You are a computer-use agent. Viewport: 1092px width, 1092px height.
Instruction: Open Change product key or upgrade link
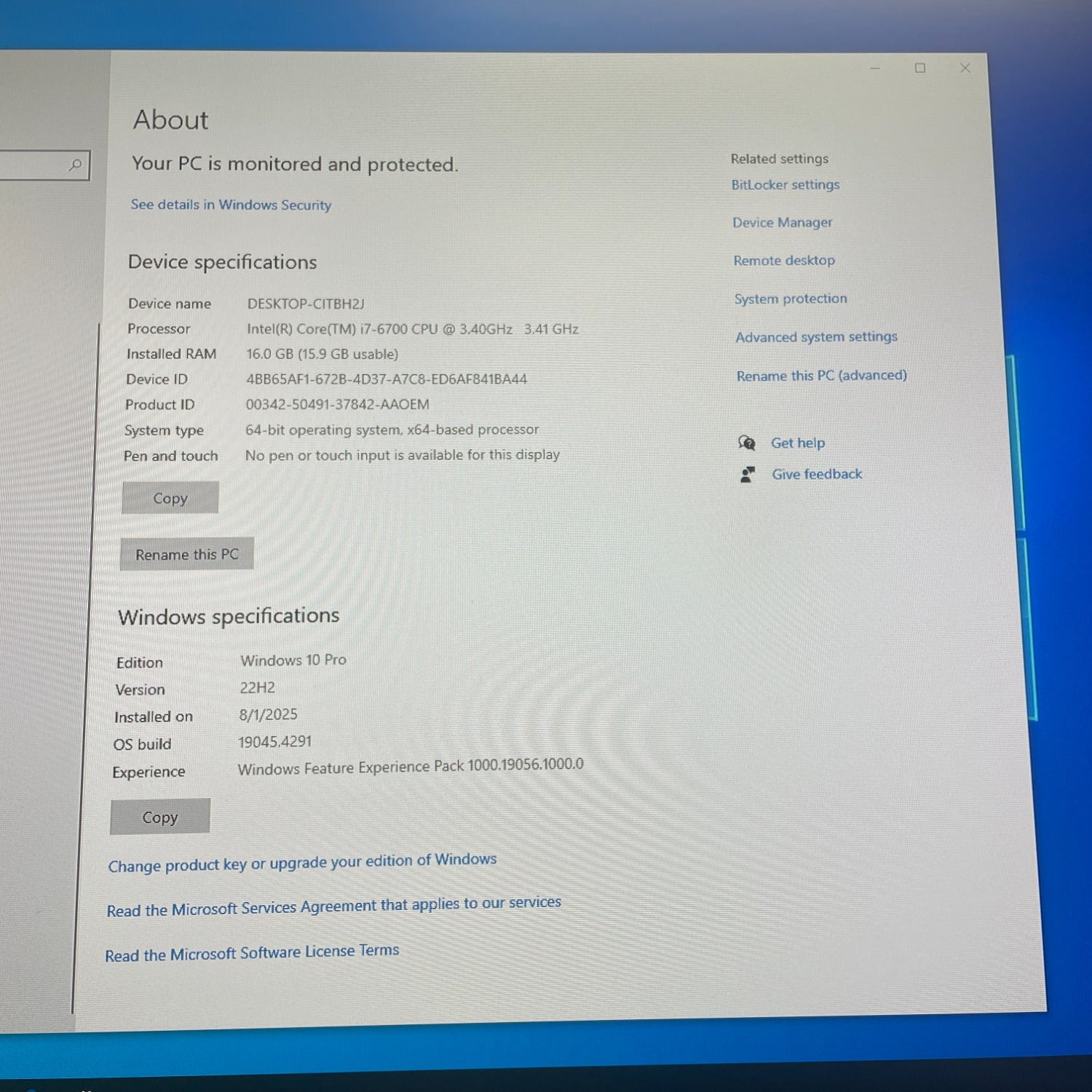[x=302, y=863]
